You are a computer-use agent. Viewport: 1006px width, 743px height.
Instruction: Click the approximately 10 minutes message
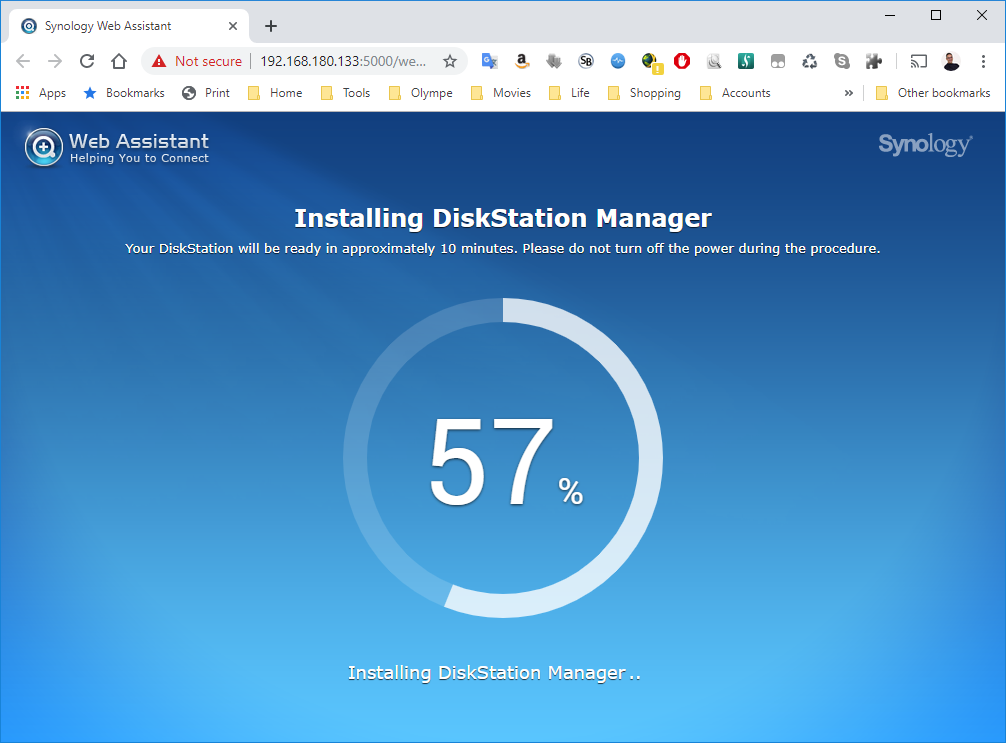pyautogui.click(x=503, y=248)
